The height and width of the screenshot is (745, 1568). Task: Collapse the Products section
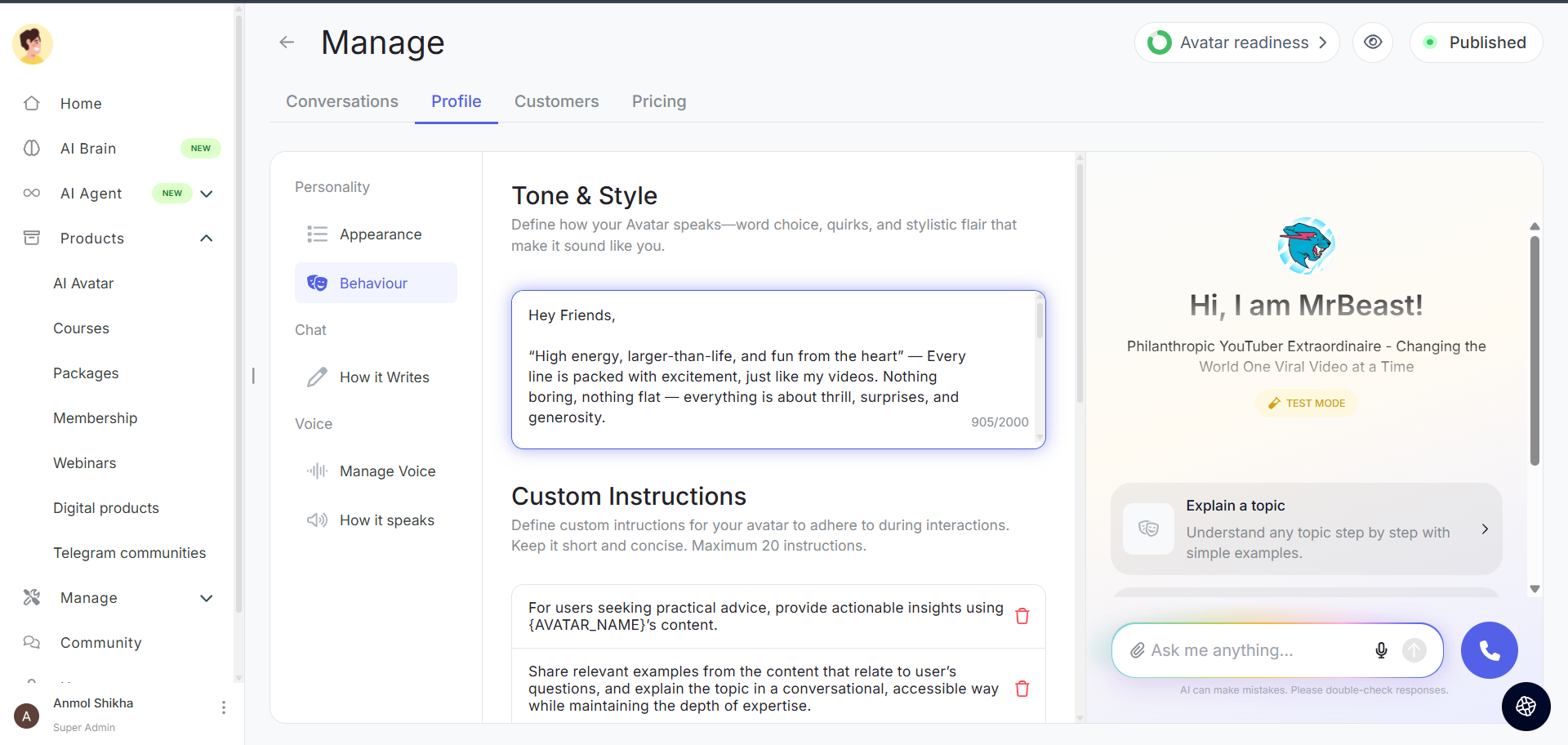pyautogui.click(x=207, y=239)
